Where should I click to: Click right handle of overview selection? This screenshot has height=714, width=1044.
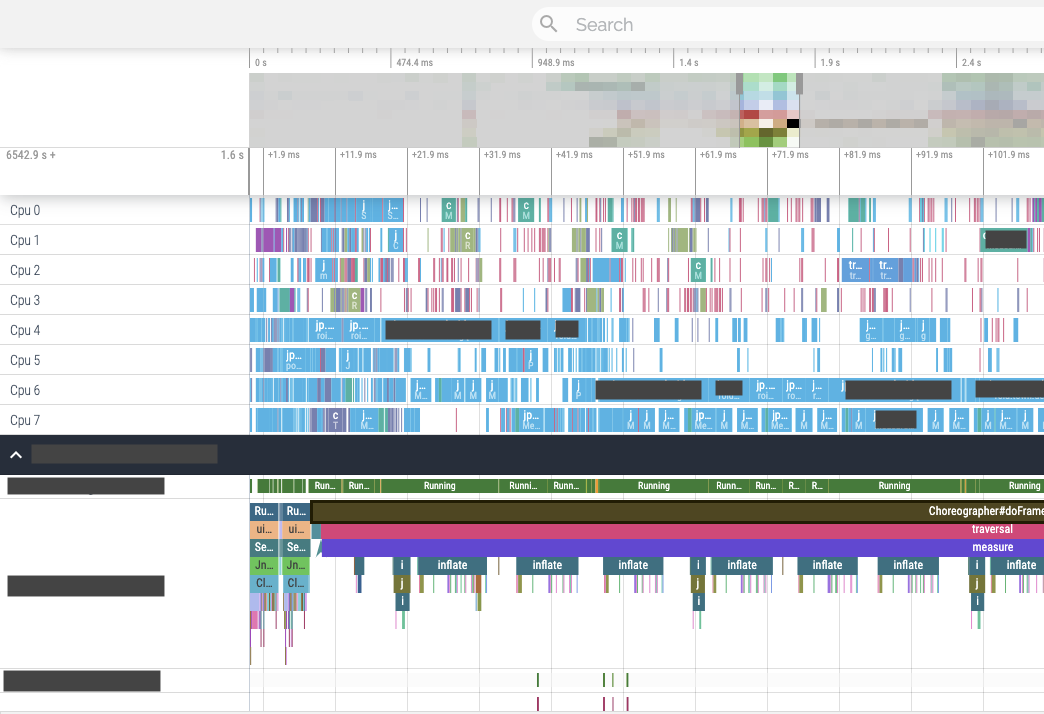pyautogui.click(x=799, y=84)
